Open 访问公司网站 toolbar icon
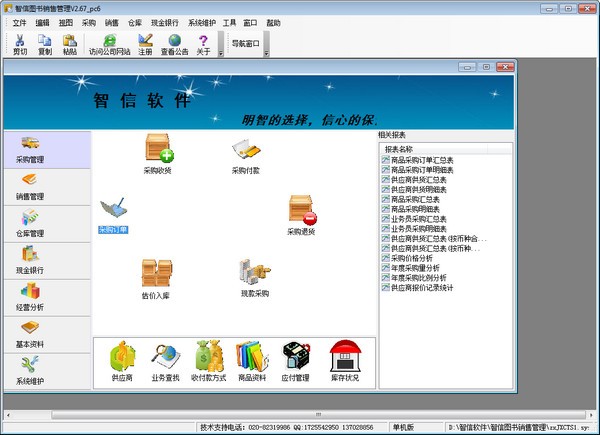The height and width of the screenshot is (435, 600). pyautogui.click(x=110, y=44)
